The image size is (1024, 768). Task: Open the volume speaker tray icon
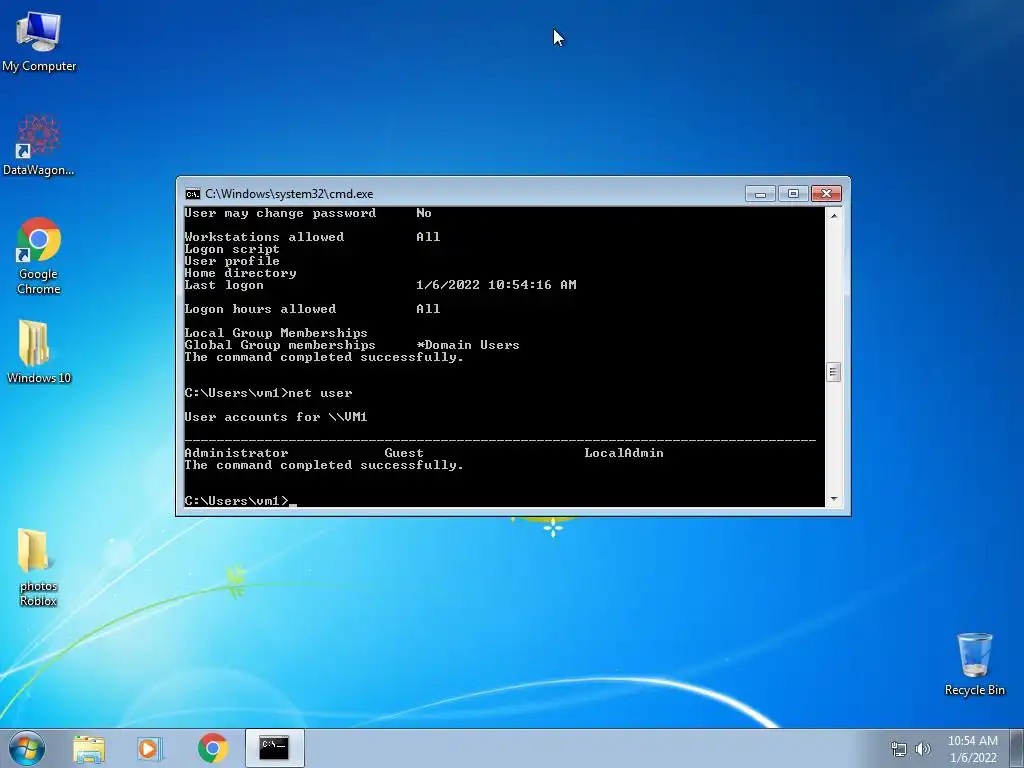tap(923, 749)
